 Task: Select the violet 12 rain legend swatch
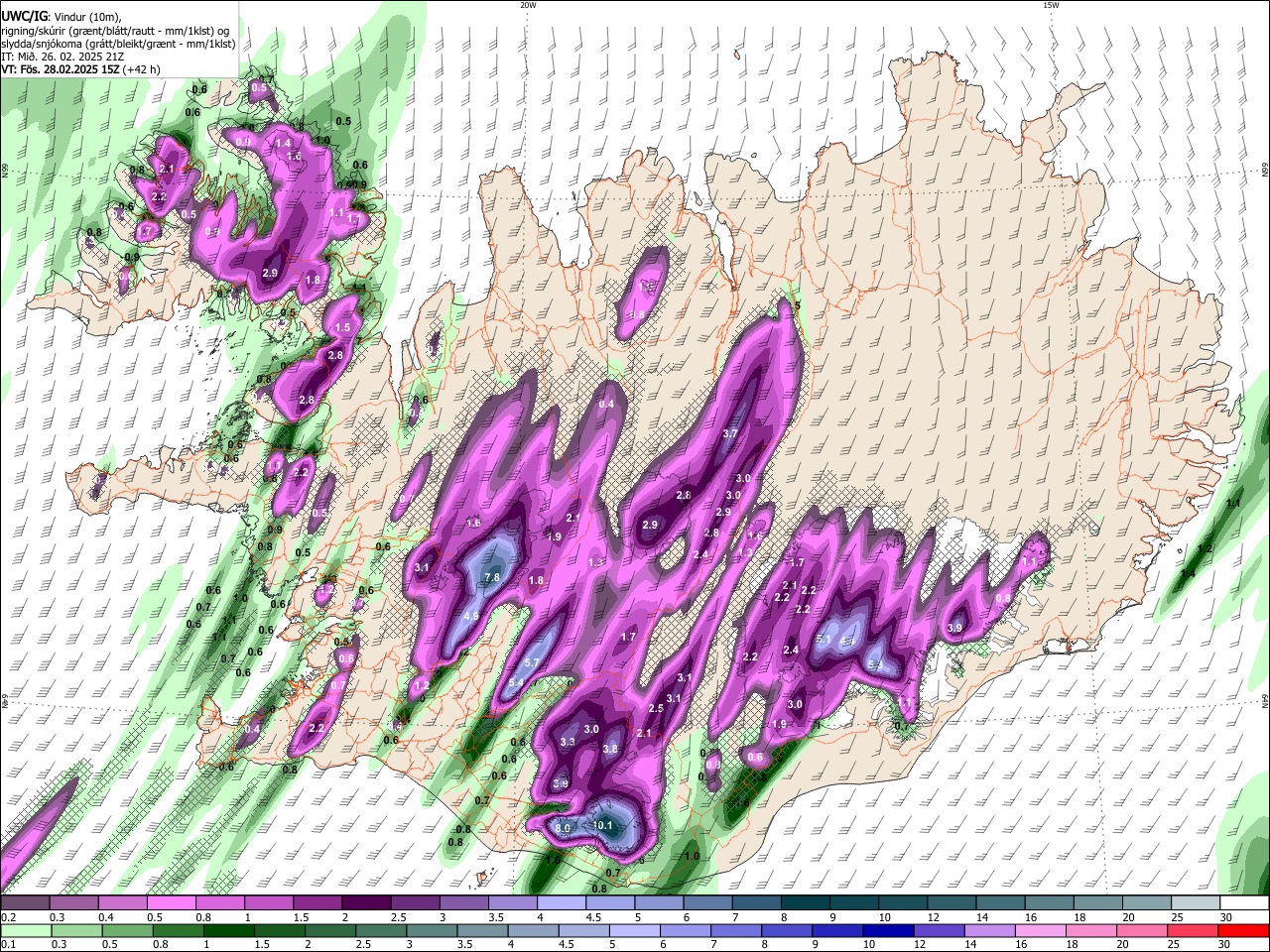pyautogui.click(x=939, y=930)
